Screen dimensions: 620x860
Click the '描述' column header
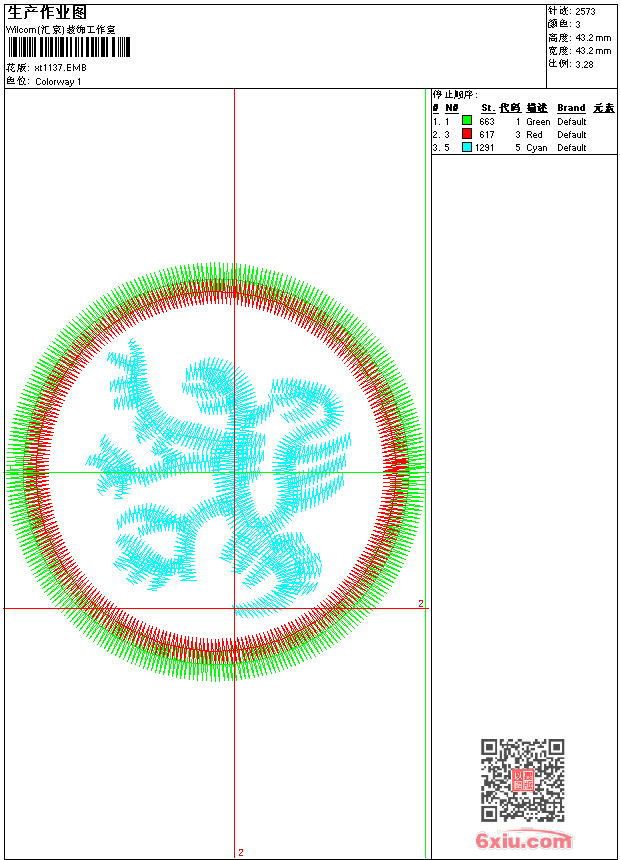[x=537, y=108]
